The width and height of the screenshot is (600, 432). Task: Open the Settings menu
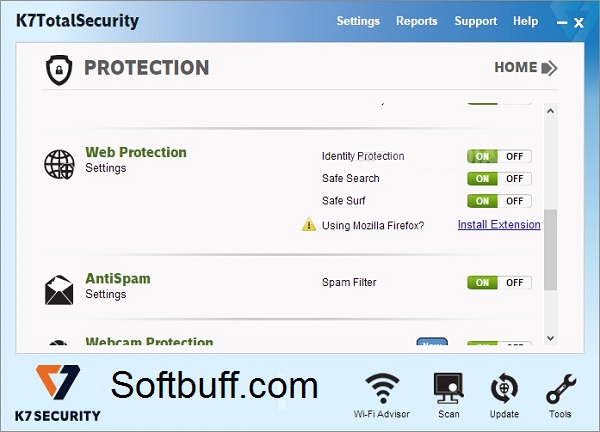pos(358,21)
